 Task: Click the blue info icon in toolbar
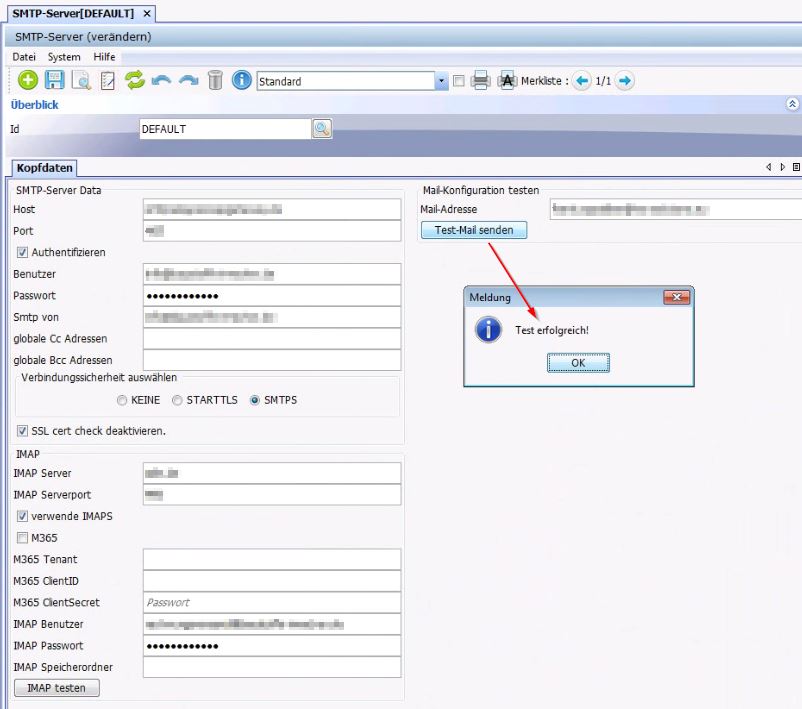[241, 81]
